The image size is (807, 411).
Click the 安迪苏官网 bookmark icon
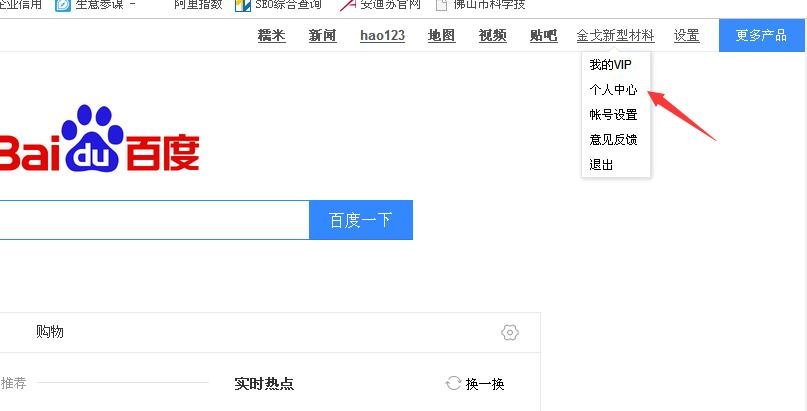coord(348,5)
